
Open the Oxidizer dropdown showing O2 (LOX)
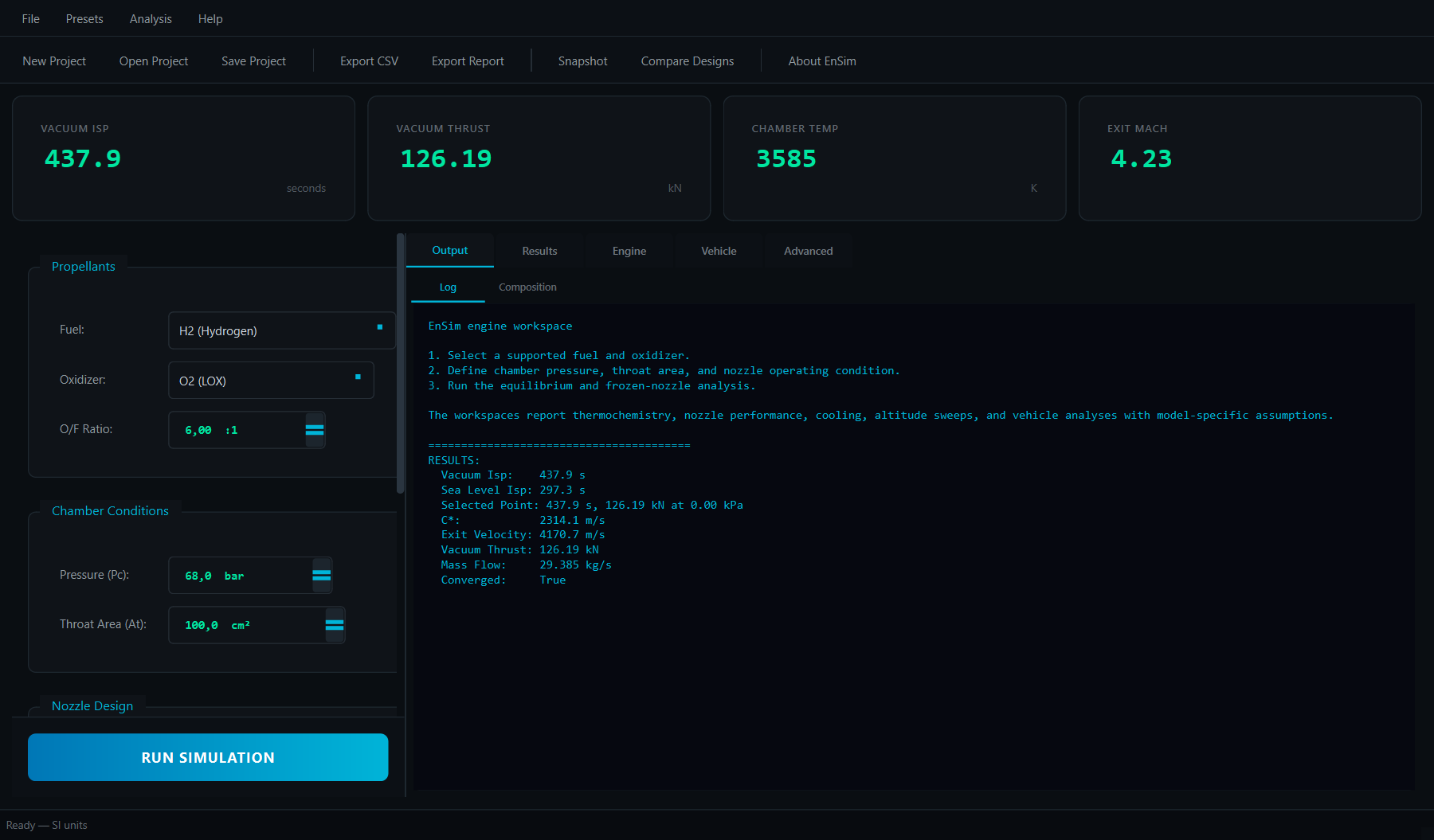coord(271,381)
